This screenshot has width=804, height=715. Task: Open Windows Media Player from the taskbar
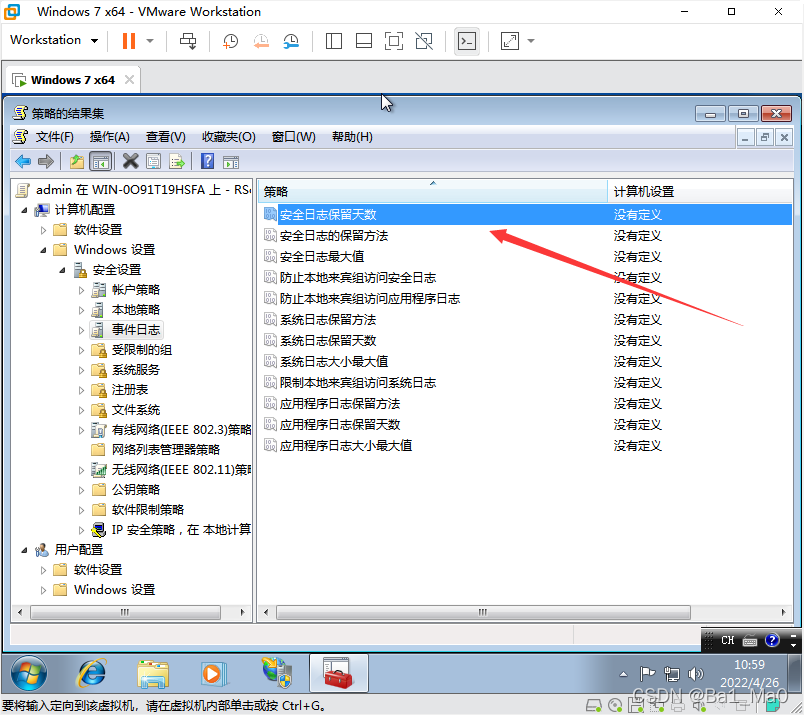[212, 673]
